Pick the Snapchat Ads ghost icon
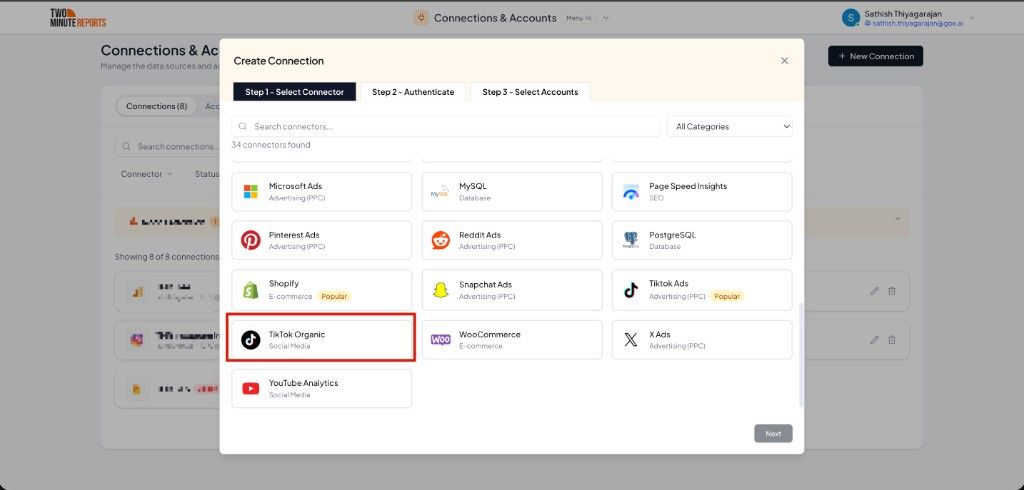This screenshot has width=1024, height=490. pos(441,290)
